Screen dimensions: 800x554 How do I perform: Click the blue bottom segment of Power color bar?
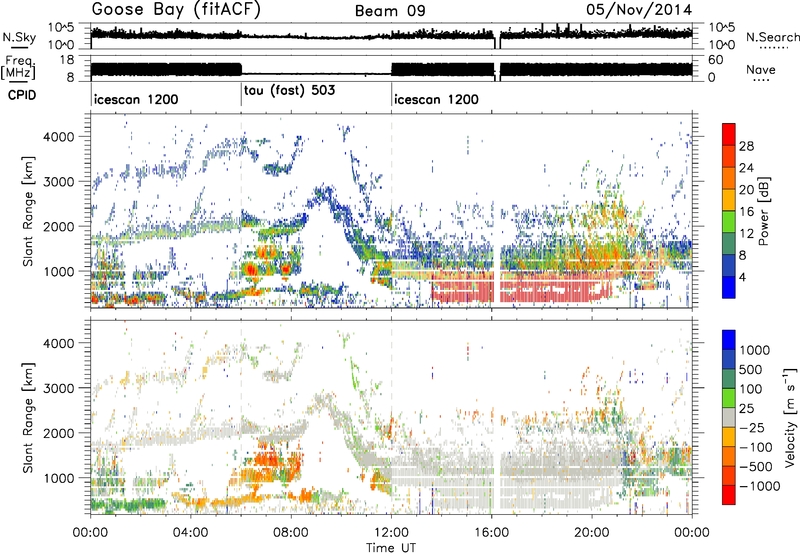pyautogui.click(x=729, y=287)
